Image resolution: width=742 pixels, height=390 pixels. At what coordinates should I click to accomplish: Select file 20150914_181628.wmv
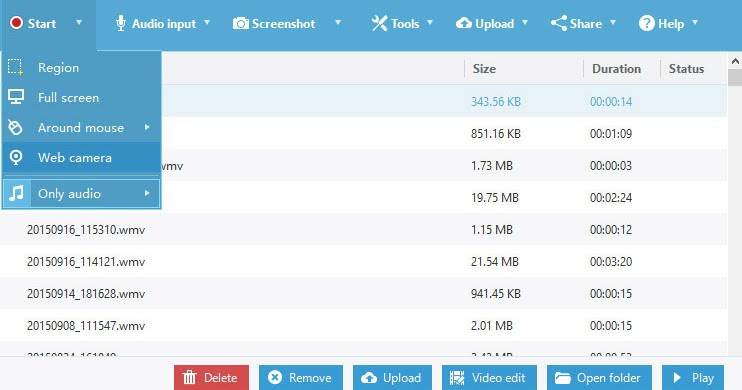click(x=86, y=293)
